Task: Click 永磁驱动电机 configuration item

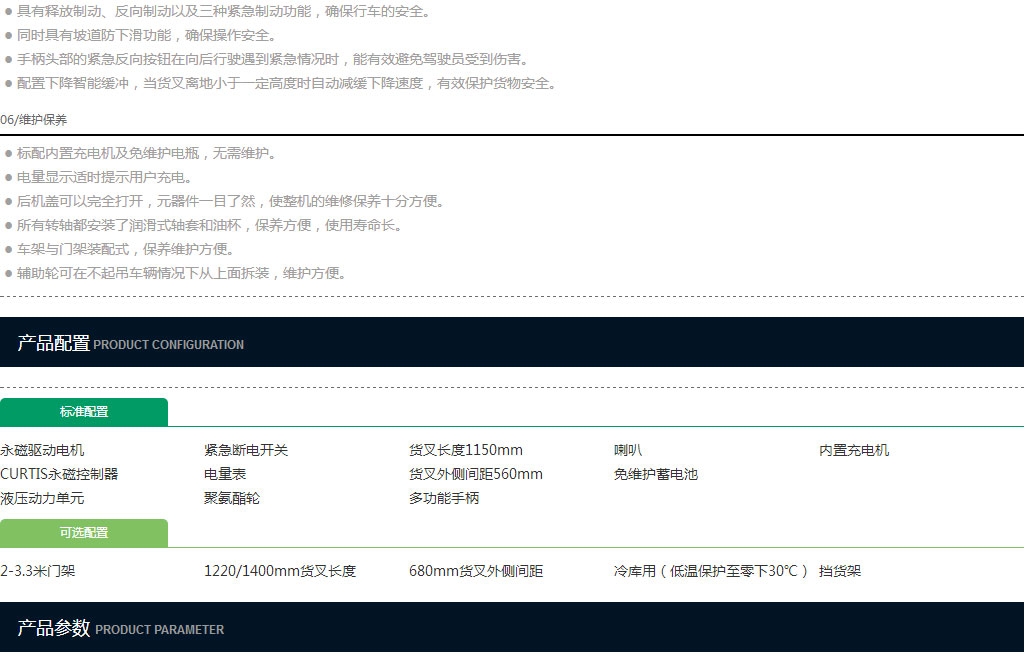Action: 42,450
